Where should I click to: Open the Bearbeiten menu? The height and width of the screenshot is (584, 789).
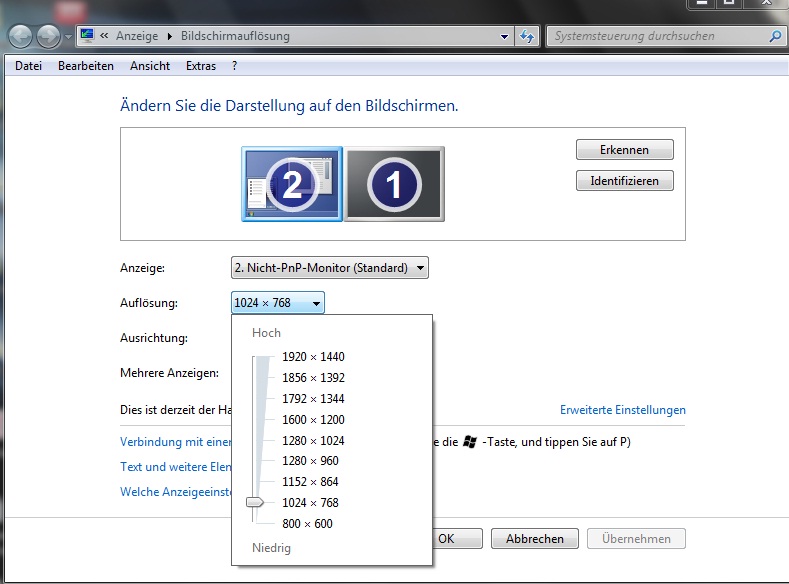pos(86,66)
